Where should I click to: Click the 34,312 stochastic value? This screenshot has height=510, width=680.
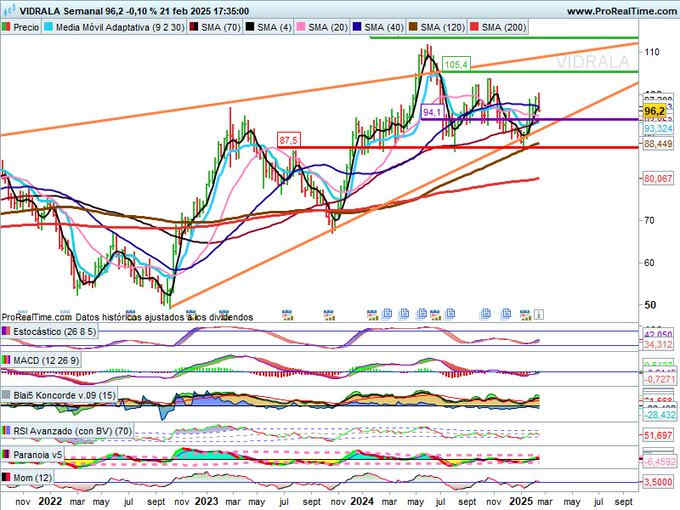658,345
